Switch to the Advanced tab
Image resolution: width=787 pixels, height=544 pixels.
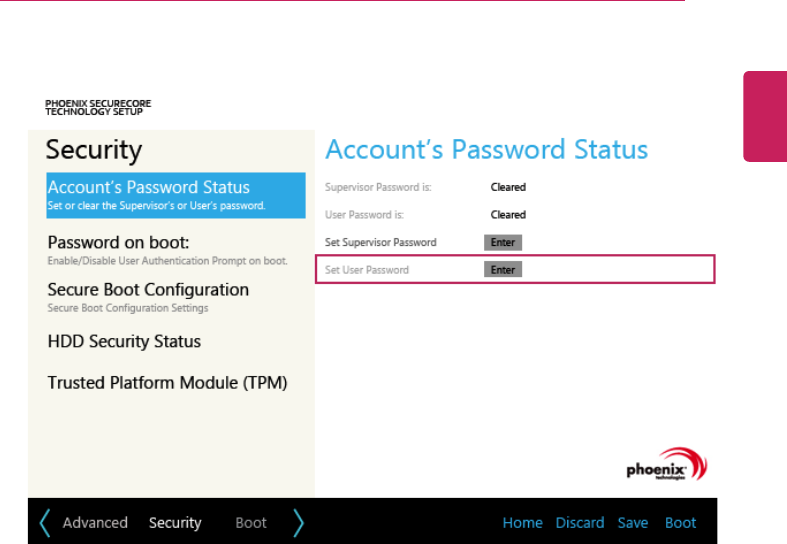(x=95, y=522)
